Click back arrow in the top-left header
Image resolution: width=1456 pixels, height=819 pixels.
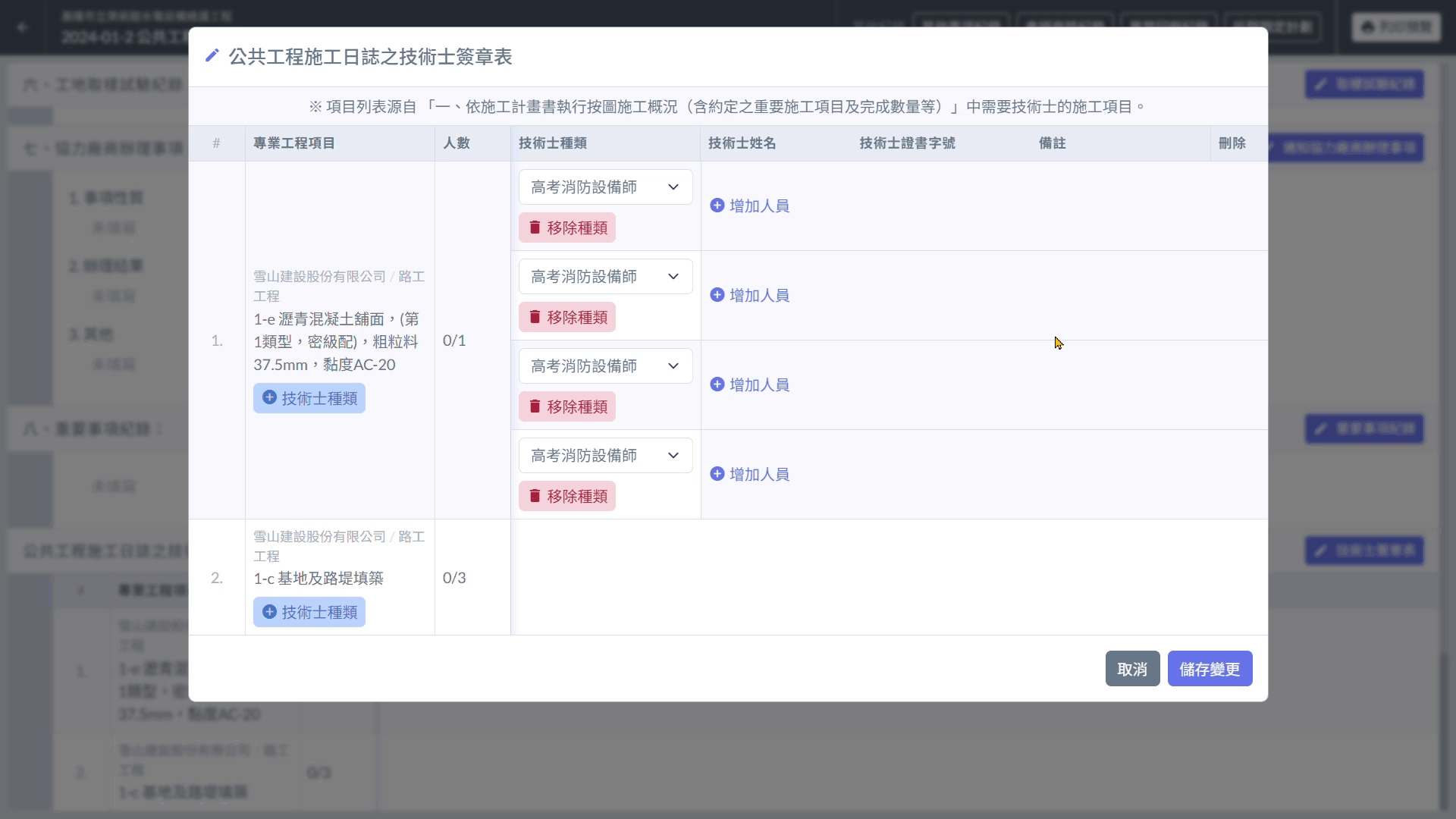22,27
